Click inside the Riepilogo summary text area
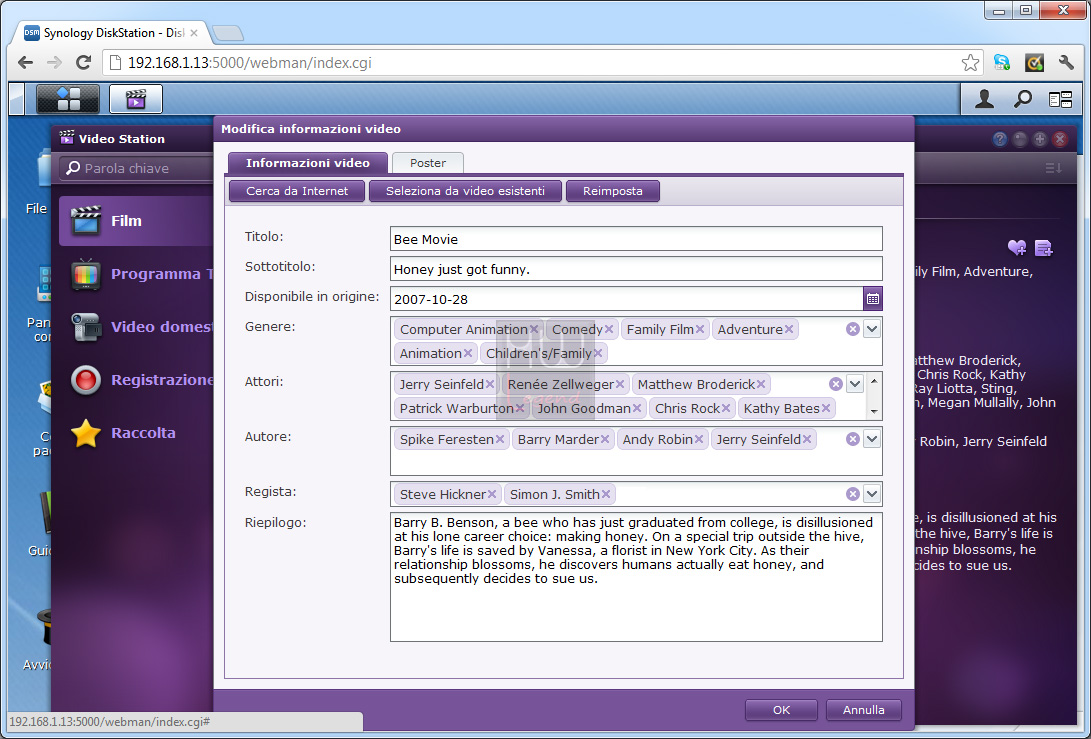This screenshot has width=1091, height=739. [636, 577]
